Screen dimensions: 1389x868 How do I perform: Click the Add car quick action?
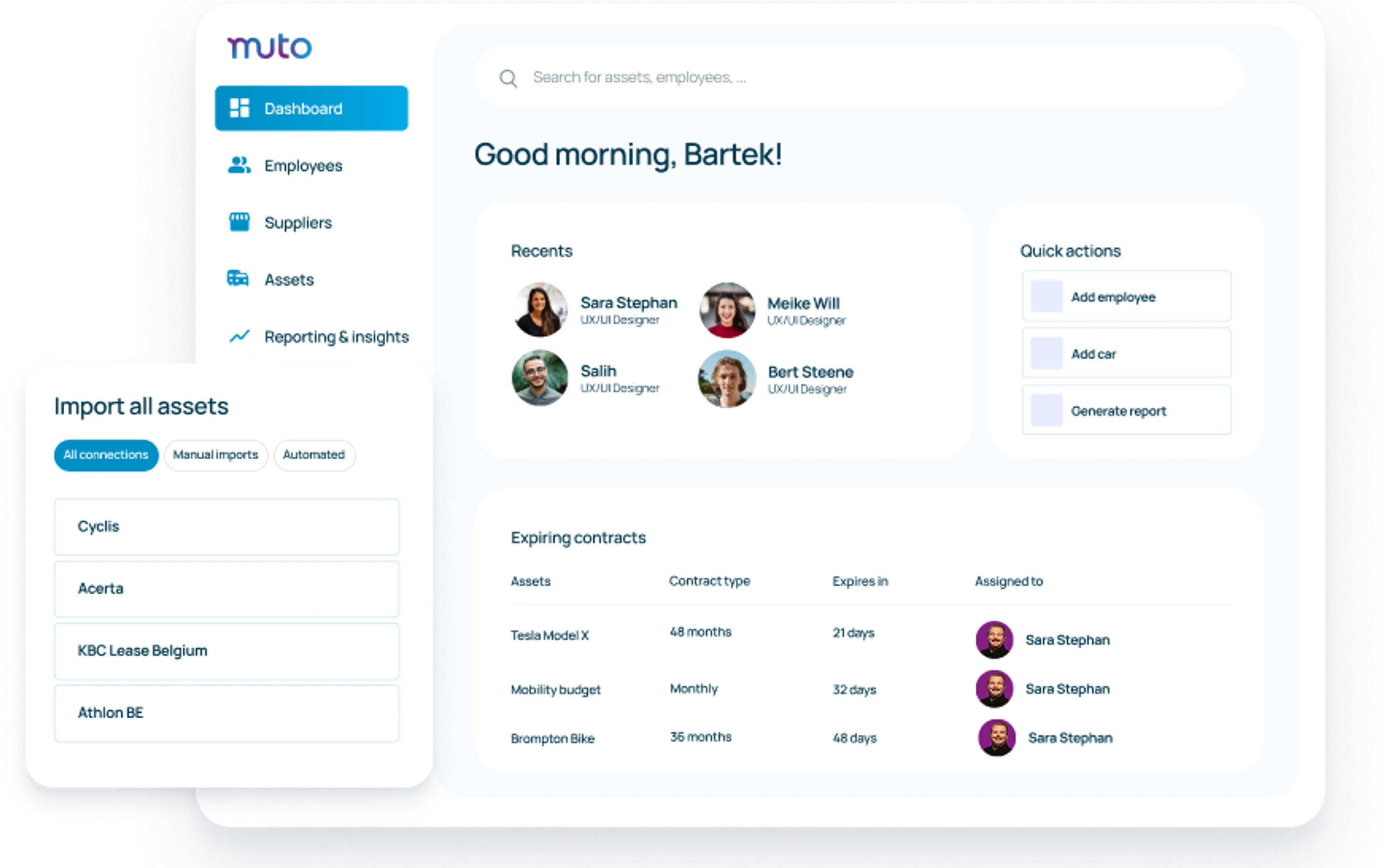click(x=1127, y=353)
